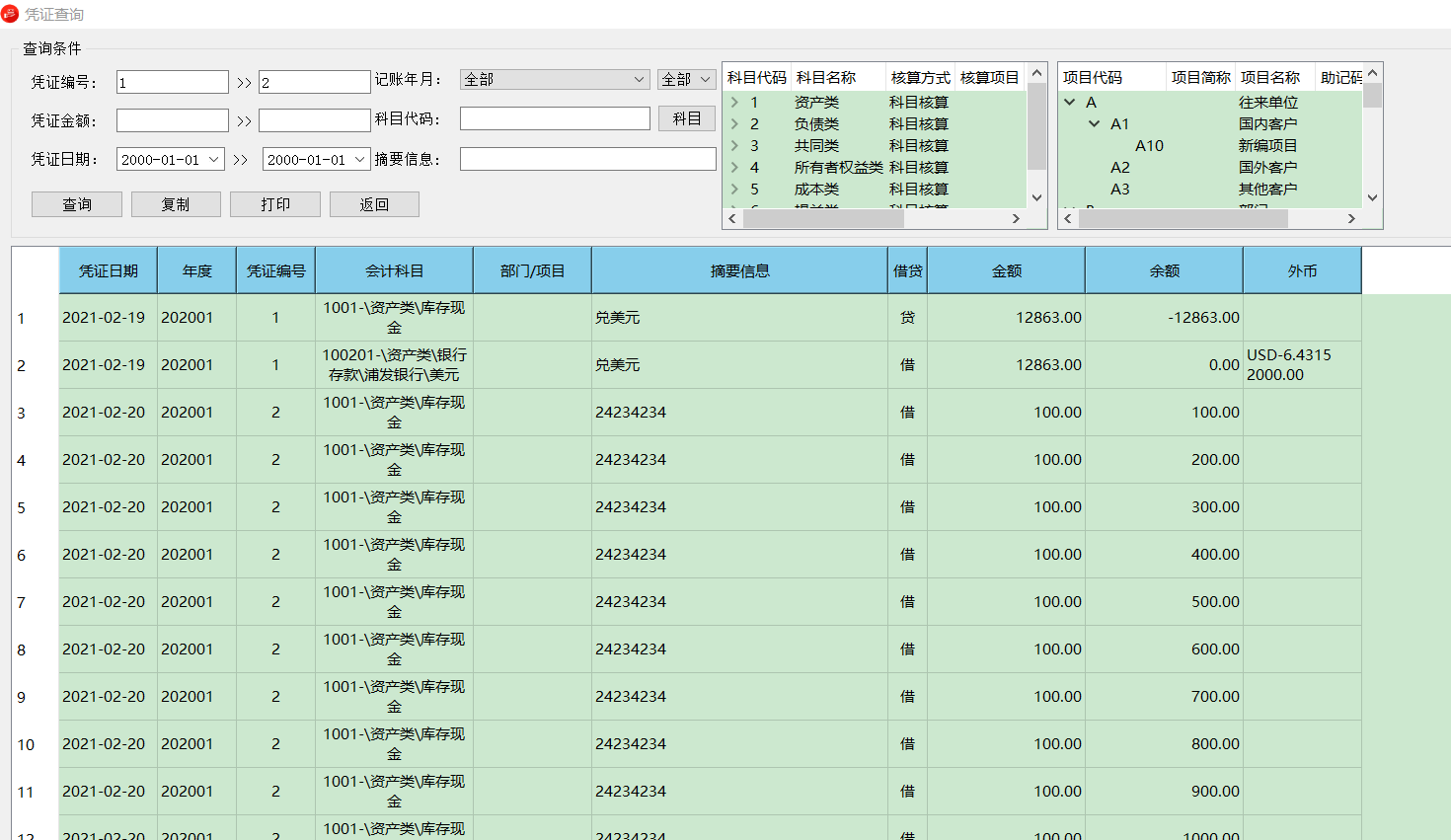The image size is (1451, 840).
Task: Click scroll-right arrow of project list
Action: click(1351, 218)
